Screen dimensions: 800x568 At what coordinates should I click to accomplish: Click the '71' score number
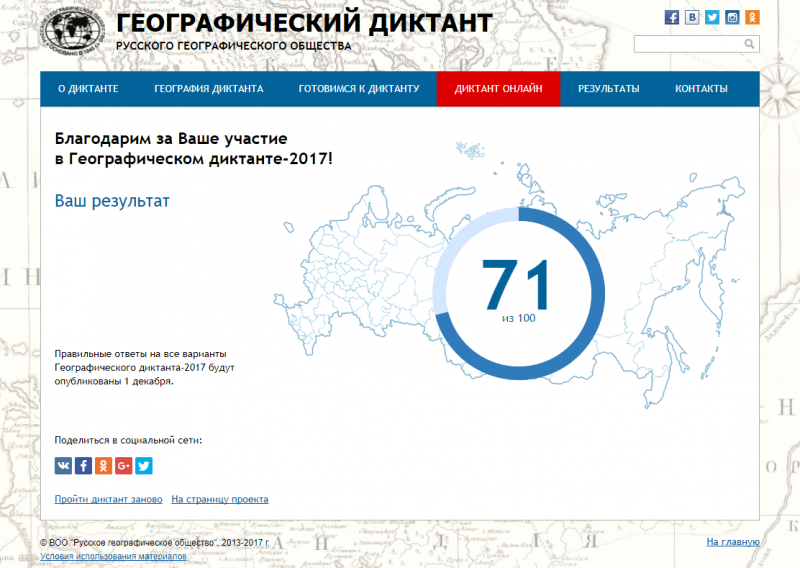[516, 284]
